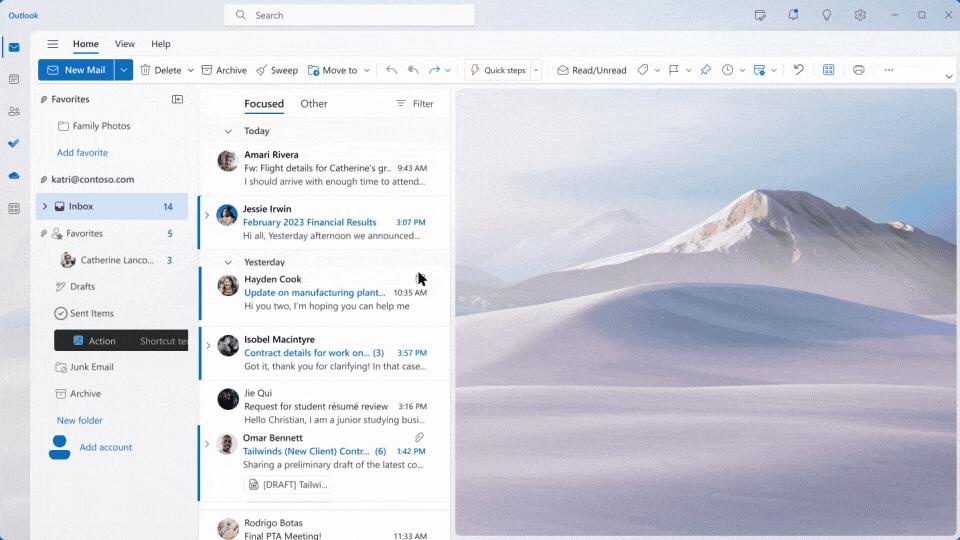The height and width of the screenshot is (540, 960).
Task: Open the To Do checkmark app
Action: (14, 143)
